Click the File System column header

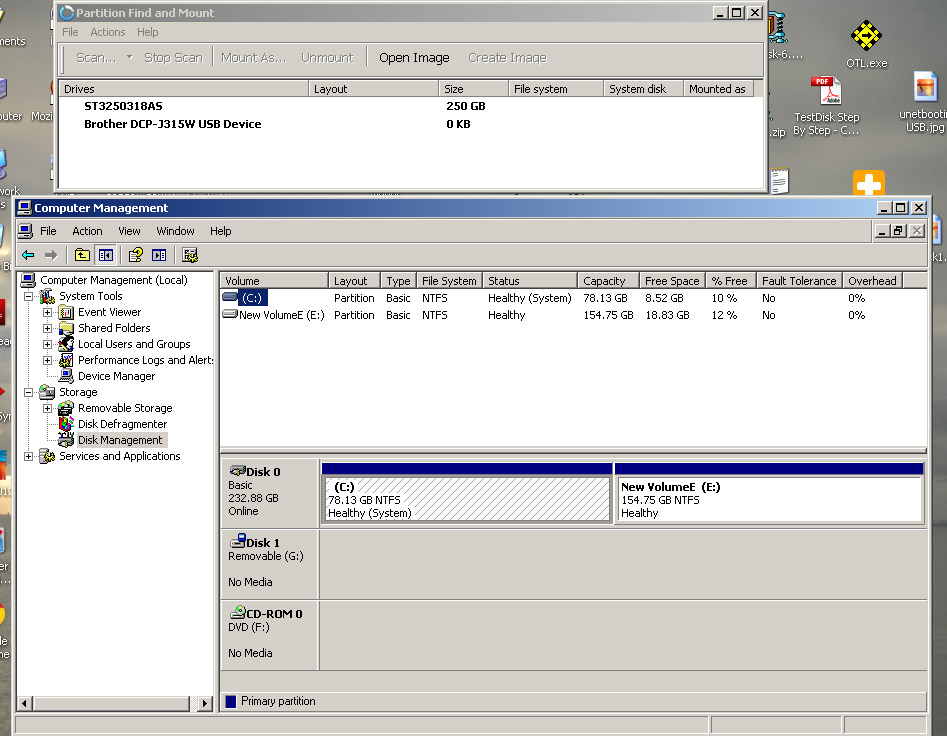tap(449, 281)
